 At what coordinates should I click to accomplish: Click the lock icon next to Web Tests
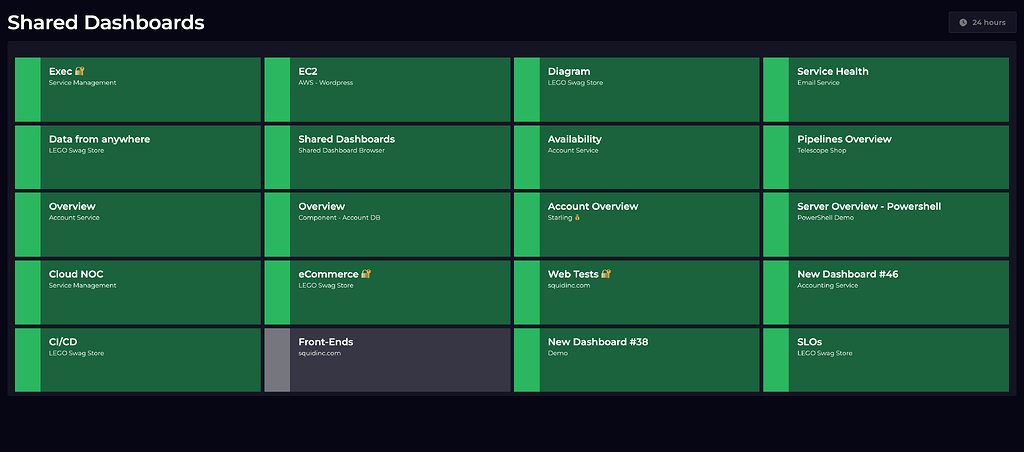point(606,274)
